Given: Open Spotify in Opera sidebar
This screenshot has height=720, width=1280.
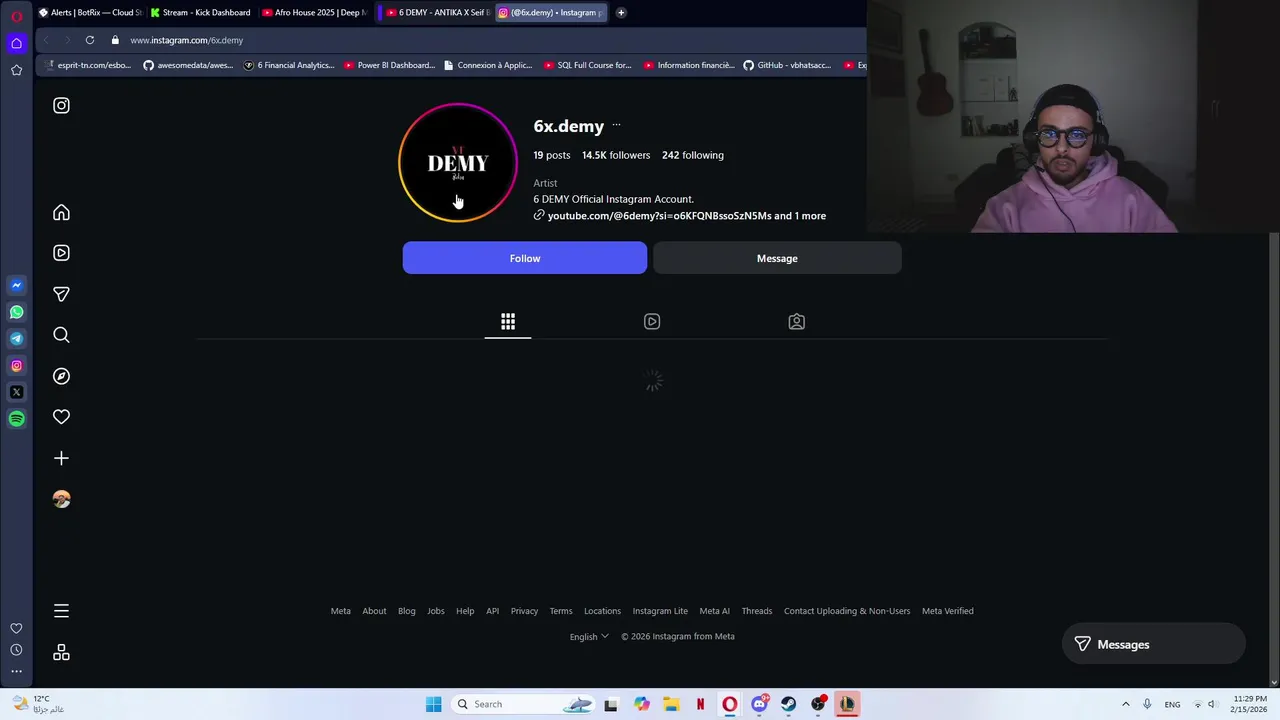Looking at the screenshot, I should tap(16, 419).
